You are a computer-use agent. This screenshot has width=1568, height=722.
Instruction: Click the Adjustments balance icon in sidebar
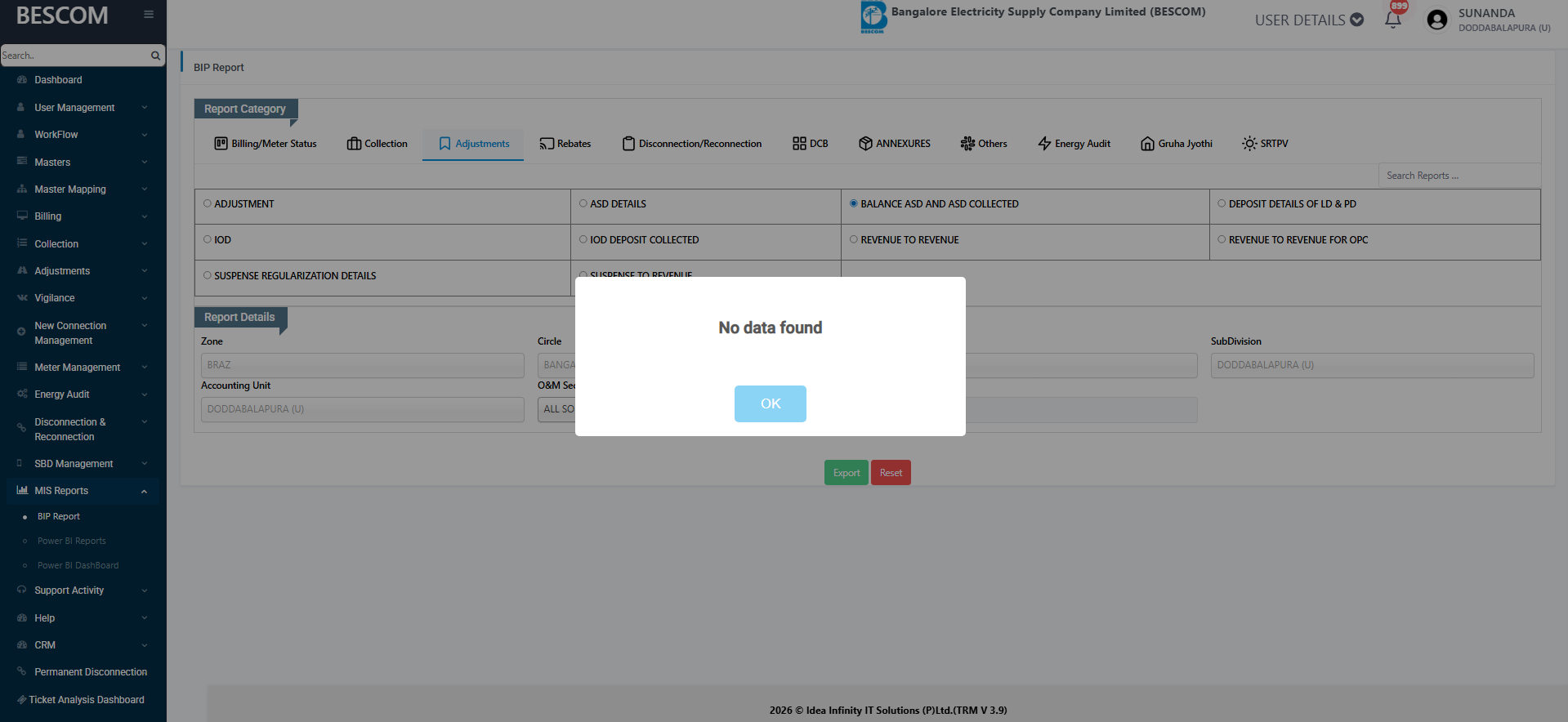click(x=22, y=270)
